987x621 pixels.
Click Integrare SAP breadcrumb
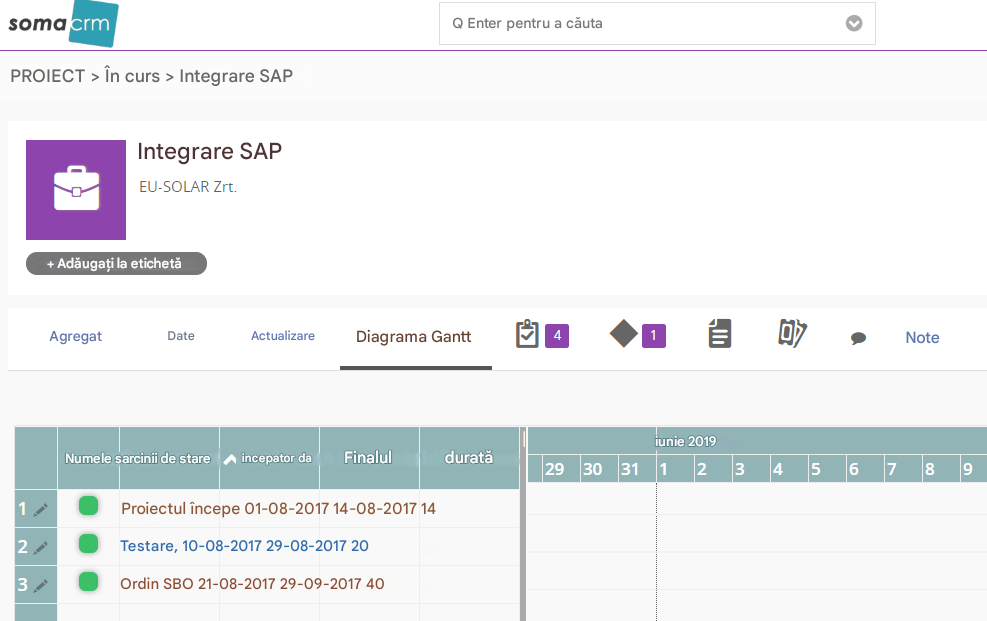tap(236, 76)
